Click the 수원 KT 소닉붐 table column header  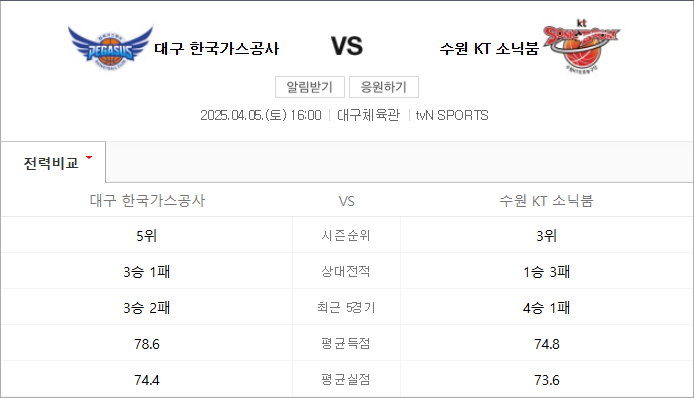coord(546,201)
